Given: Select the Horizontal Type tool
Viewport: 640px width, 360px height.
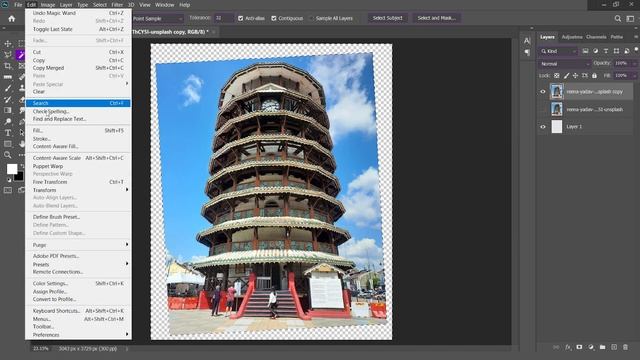Looking at the screenshot, I should click(8, 133).
